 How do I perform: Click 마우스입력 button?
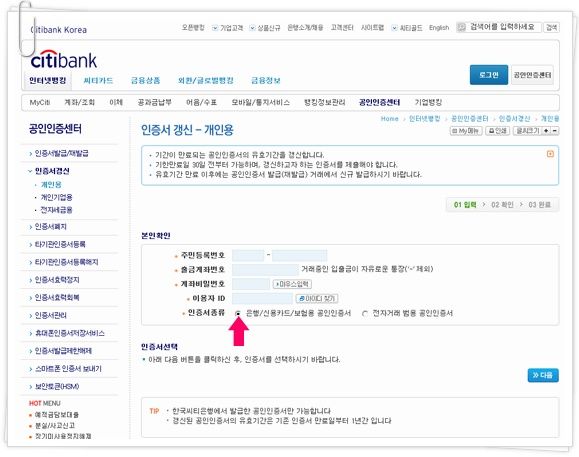tap(292, 284)
